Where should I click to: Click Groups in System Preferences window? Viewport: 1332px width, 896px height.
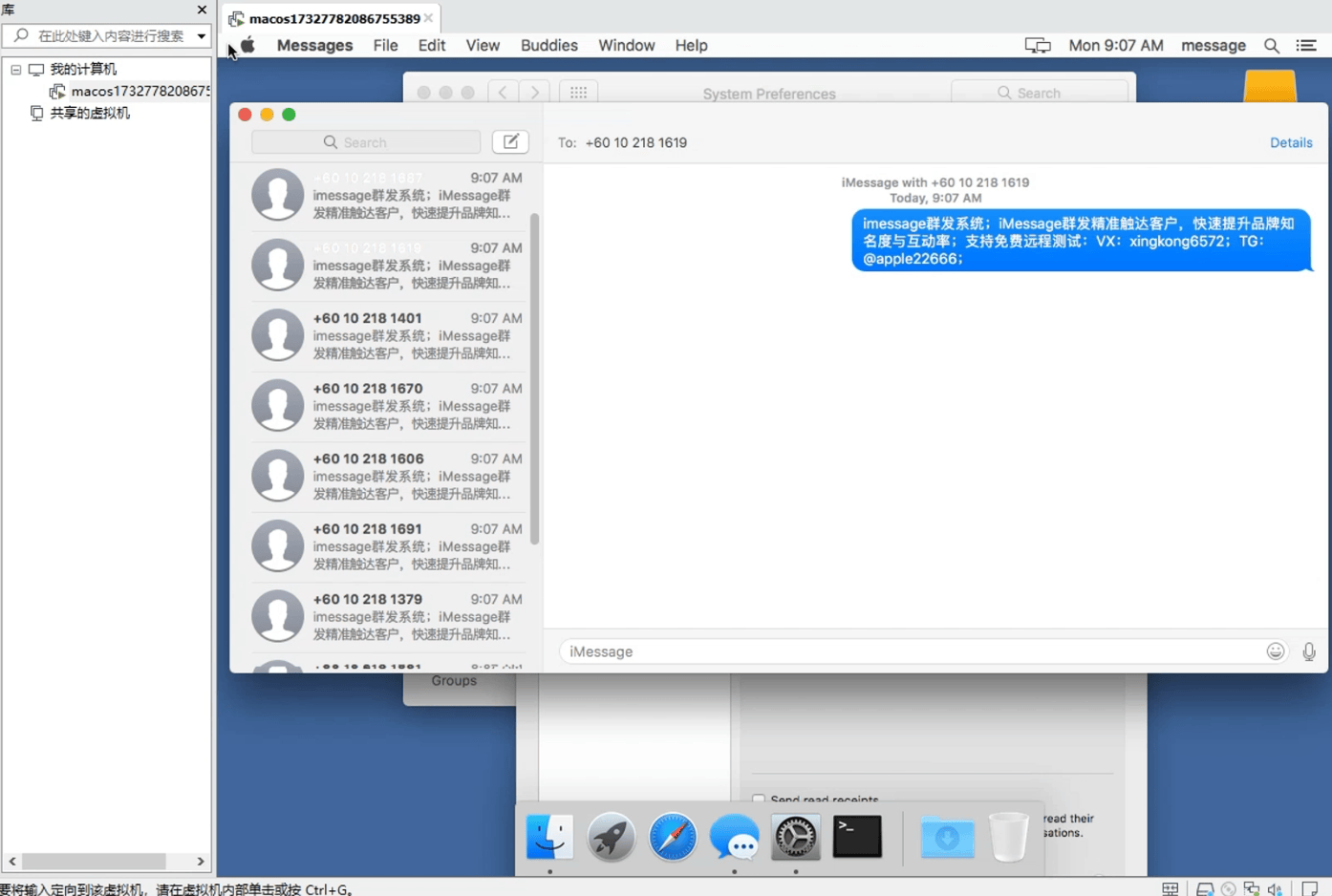(454, 680)
